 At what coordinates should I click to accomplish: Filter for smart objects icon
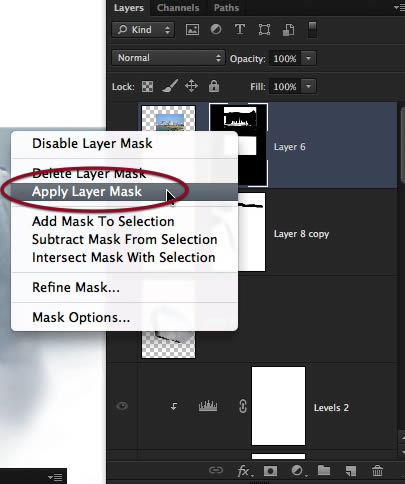[x=288, y=30]
